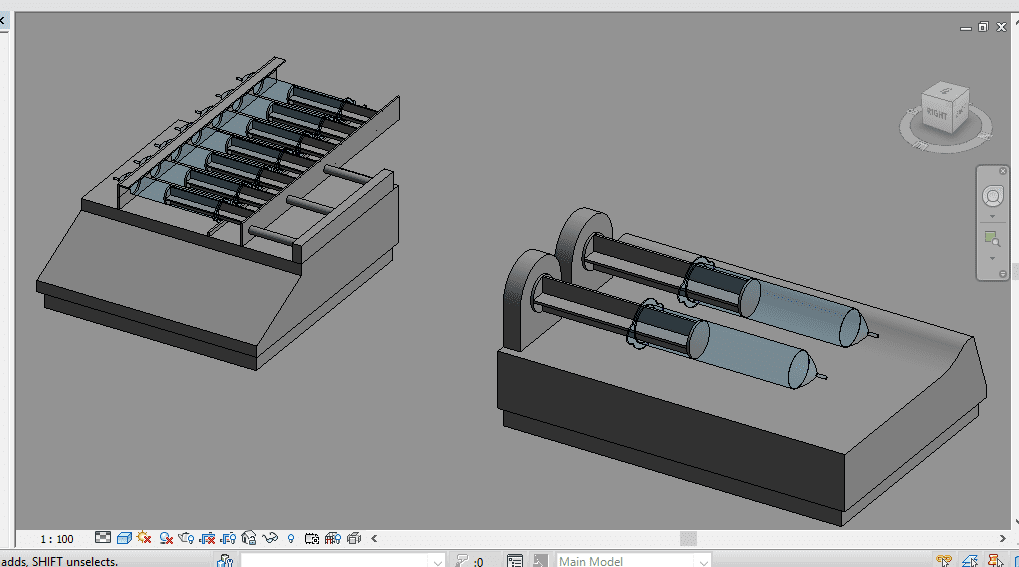
Task: Click the greyed Add to Set icon
Action: (x=540, y=560)
